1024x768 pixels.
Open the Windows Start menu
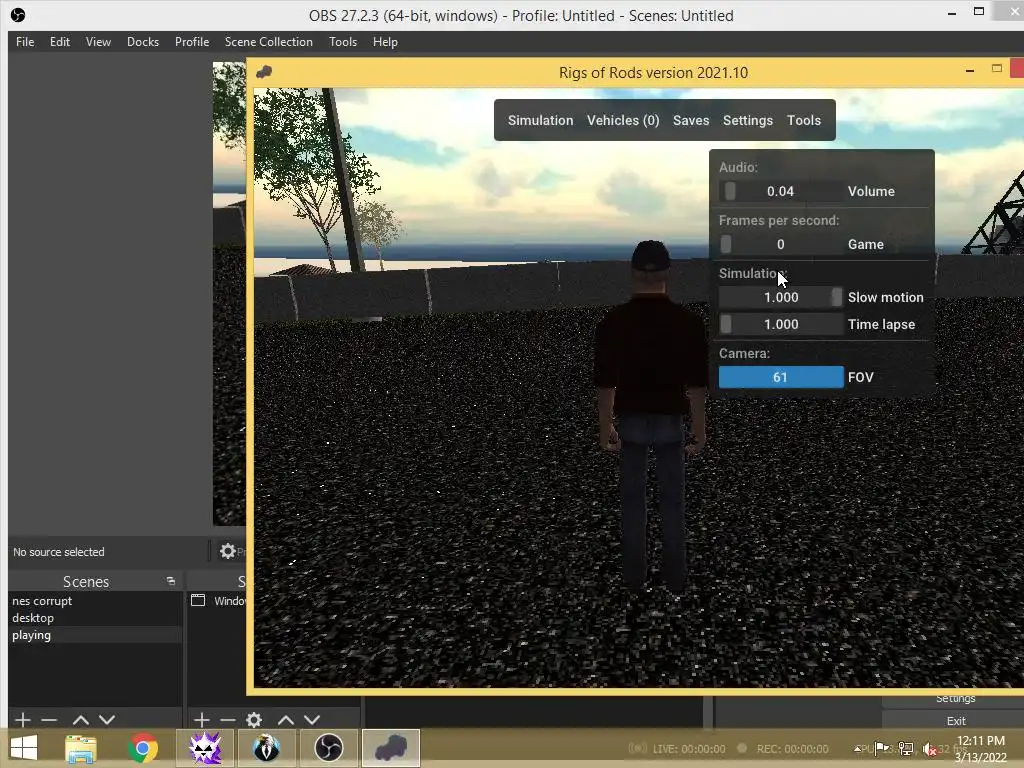24,748
